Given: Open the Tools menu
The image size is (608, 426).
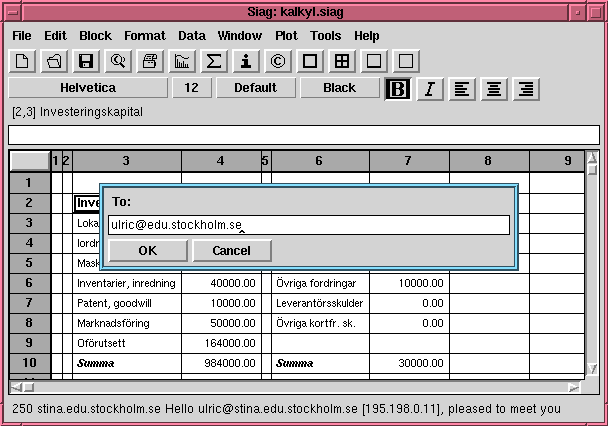Looking at the screenshot, I should coord(325,36).
